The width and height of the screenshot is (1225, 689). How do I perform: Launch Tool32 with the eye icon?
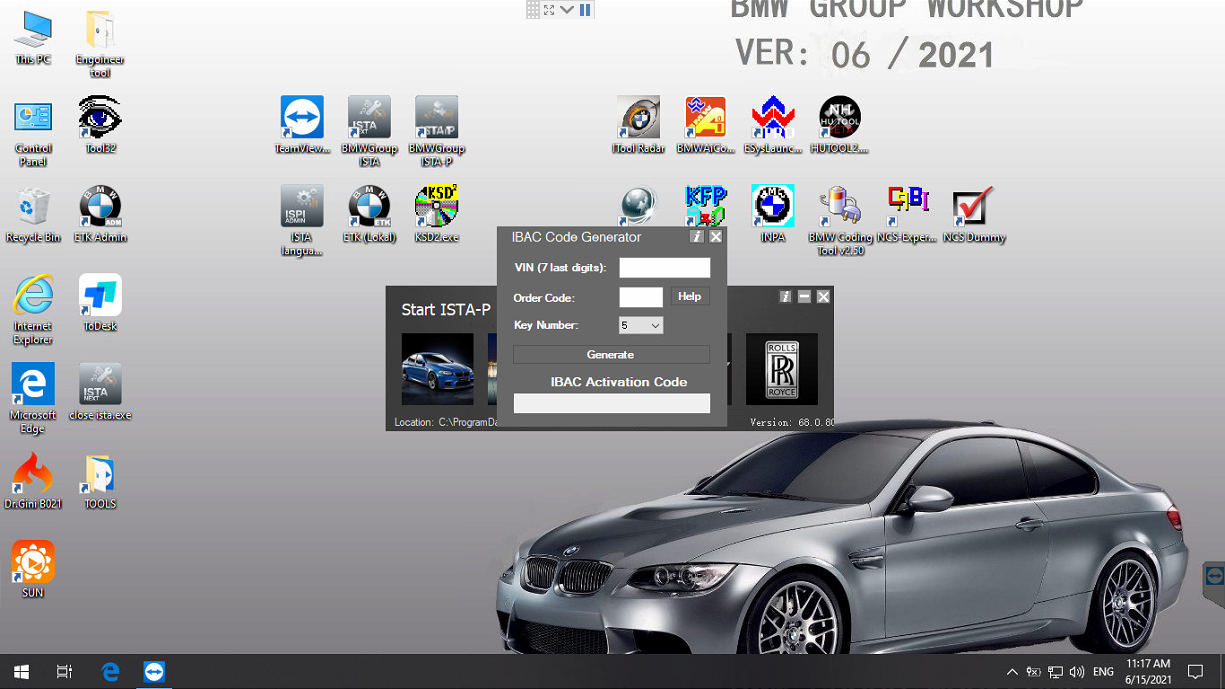pyautogui.click(x=100, y=126)
